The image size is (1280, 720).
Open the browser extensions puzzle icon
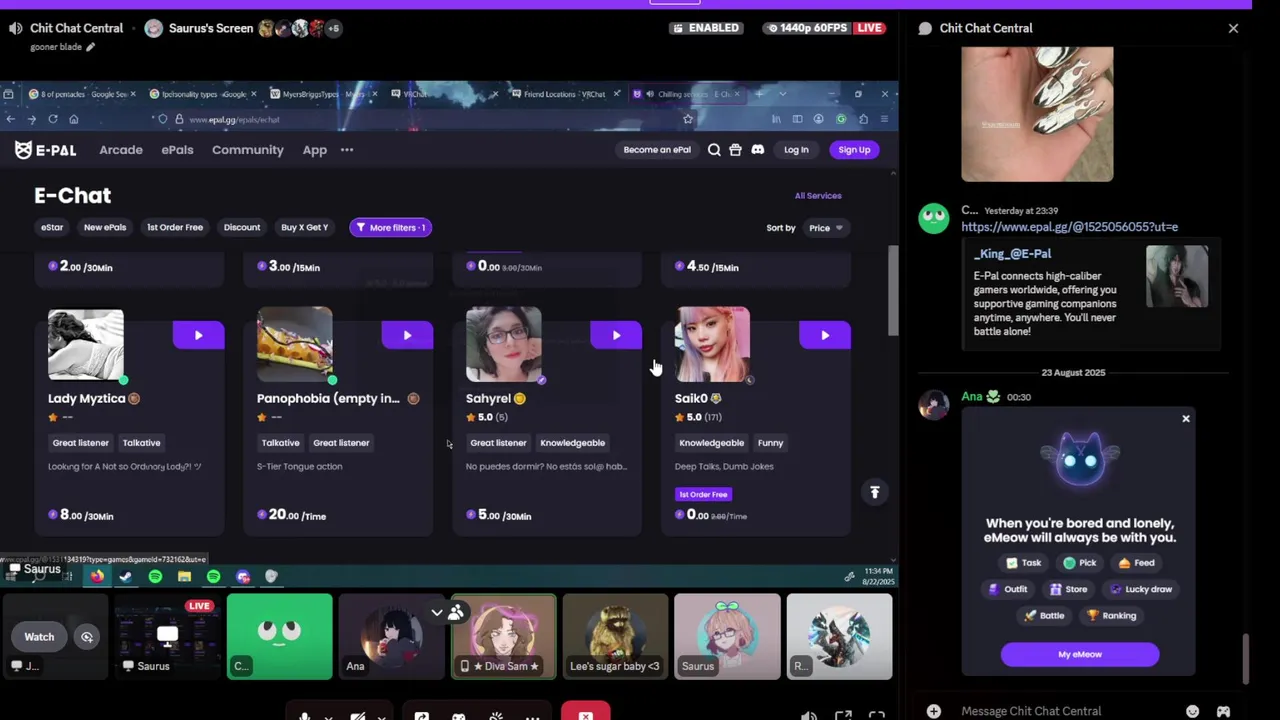pos(863,119)
